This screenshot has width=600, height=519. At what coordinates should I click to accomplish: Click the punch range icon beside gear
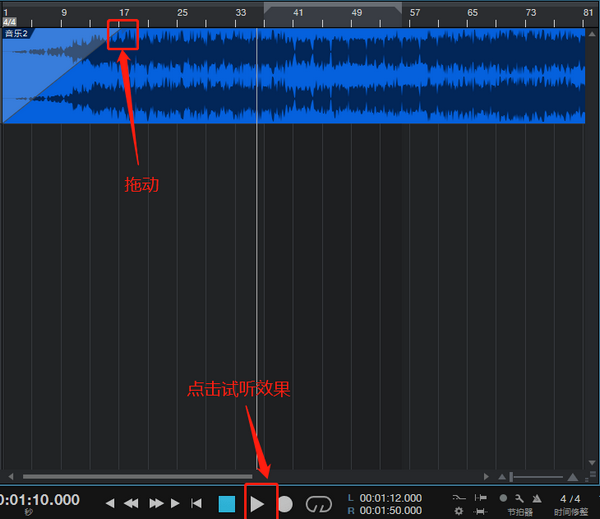(x=480, y=511)
